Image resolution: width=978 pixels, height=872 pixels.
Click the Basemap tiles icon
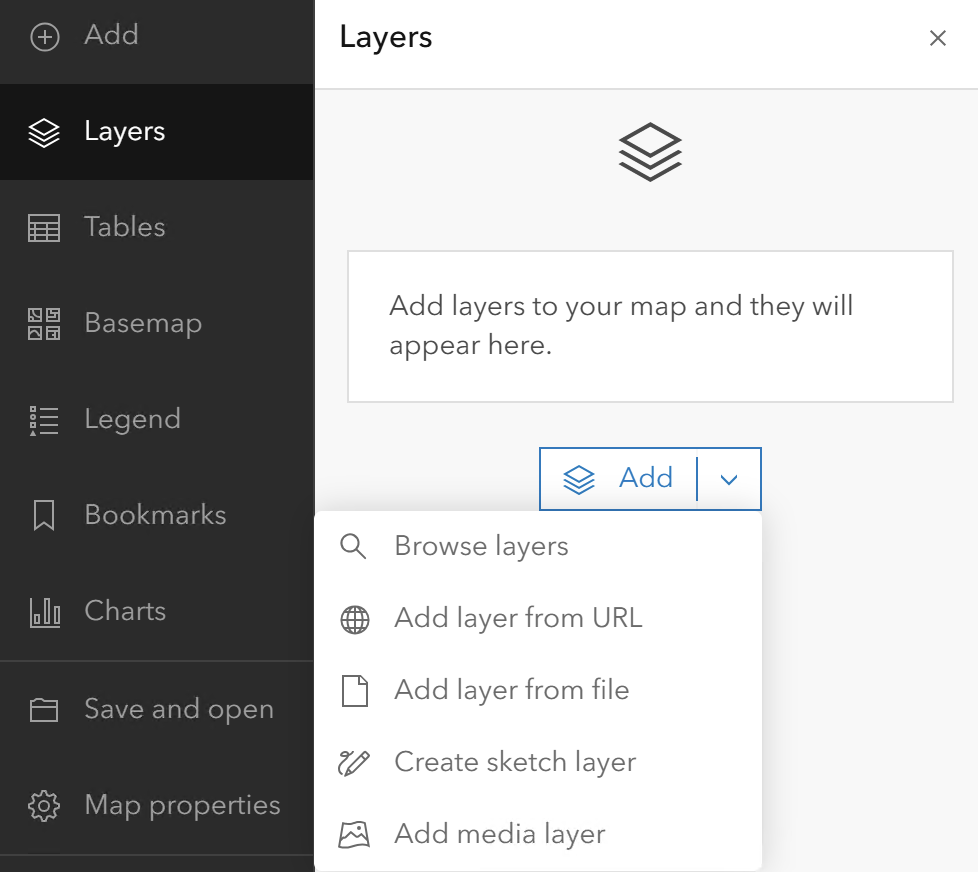[45, 324]
